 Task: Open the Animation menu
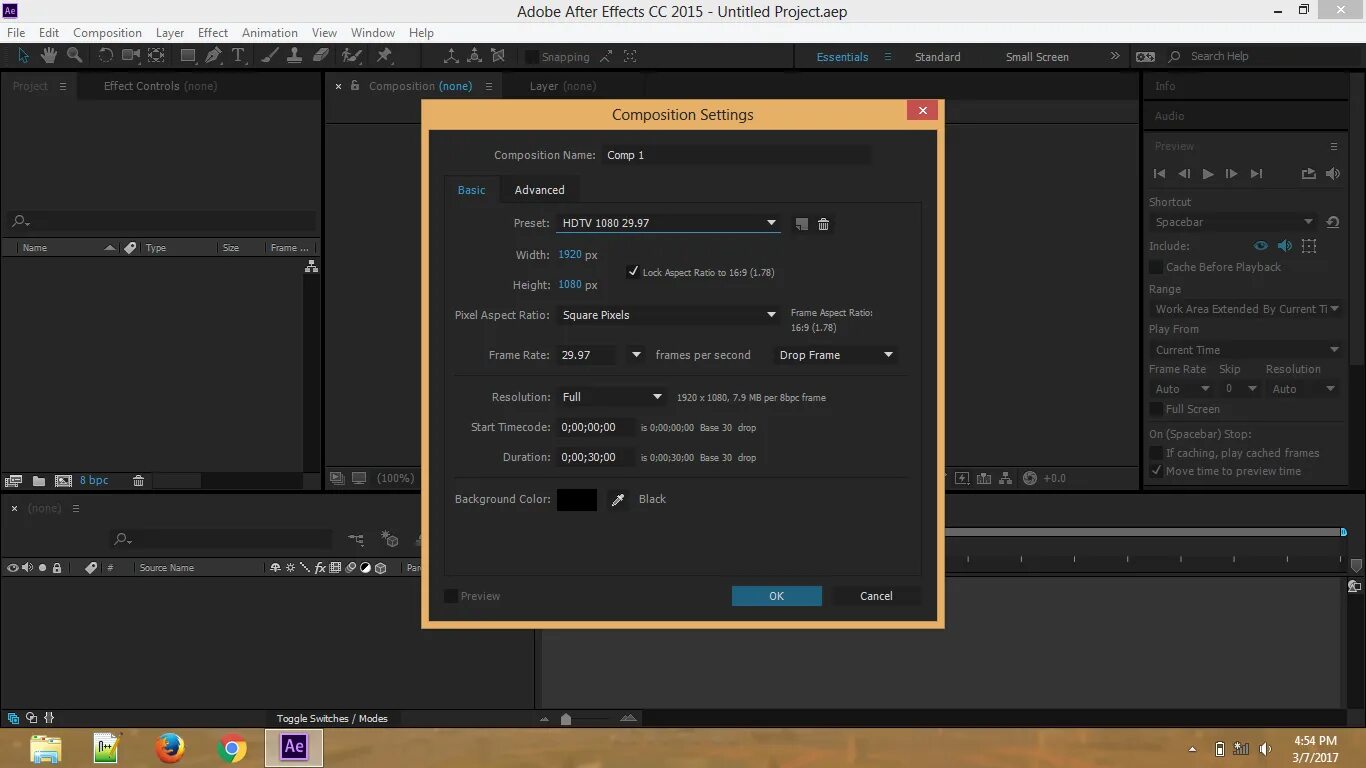pyautogui.click(x=270, y=33)
